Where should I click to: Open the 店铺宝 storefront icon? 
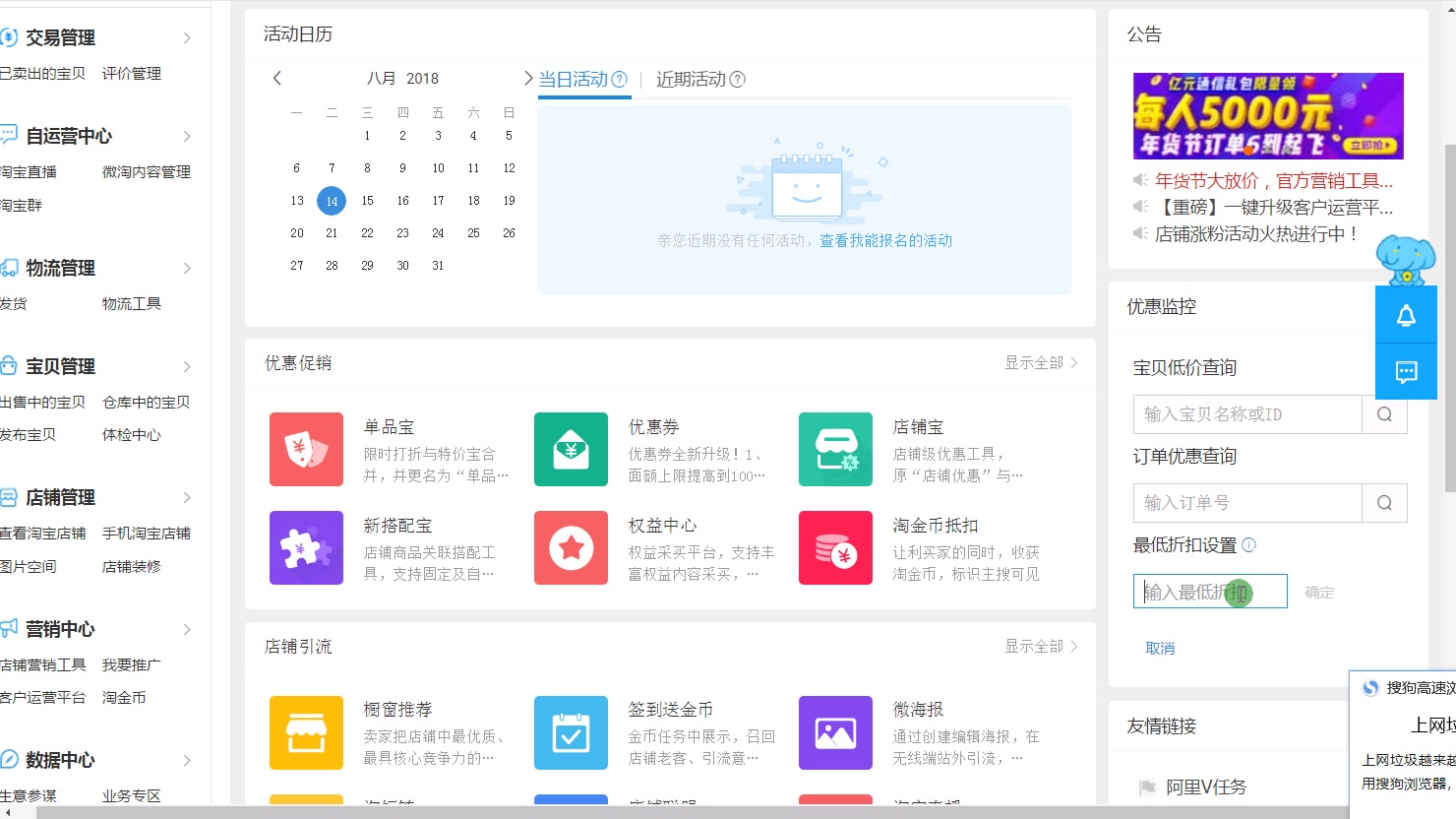click(835, 449)
